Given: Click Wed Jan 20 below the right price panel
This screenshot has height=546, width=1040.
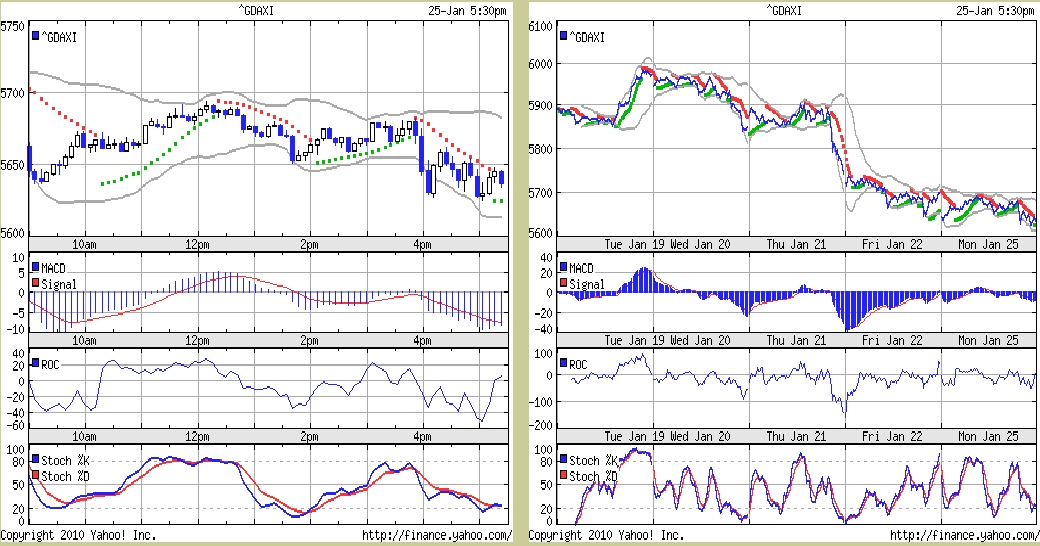Looking at the screenshot, I should tap(700, 244).
